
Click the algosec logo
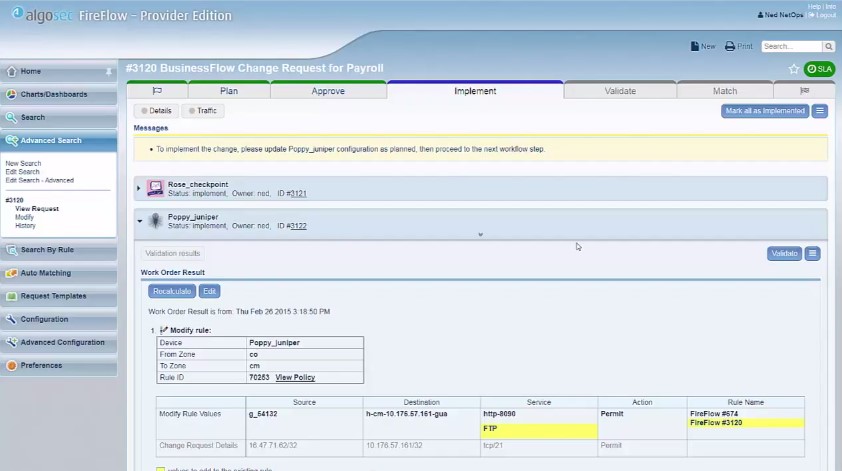42,15
